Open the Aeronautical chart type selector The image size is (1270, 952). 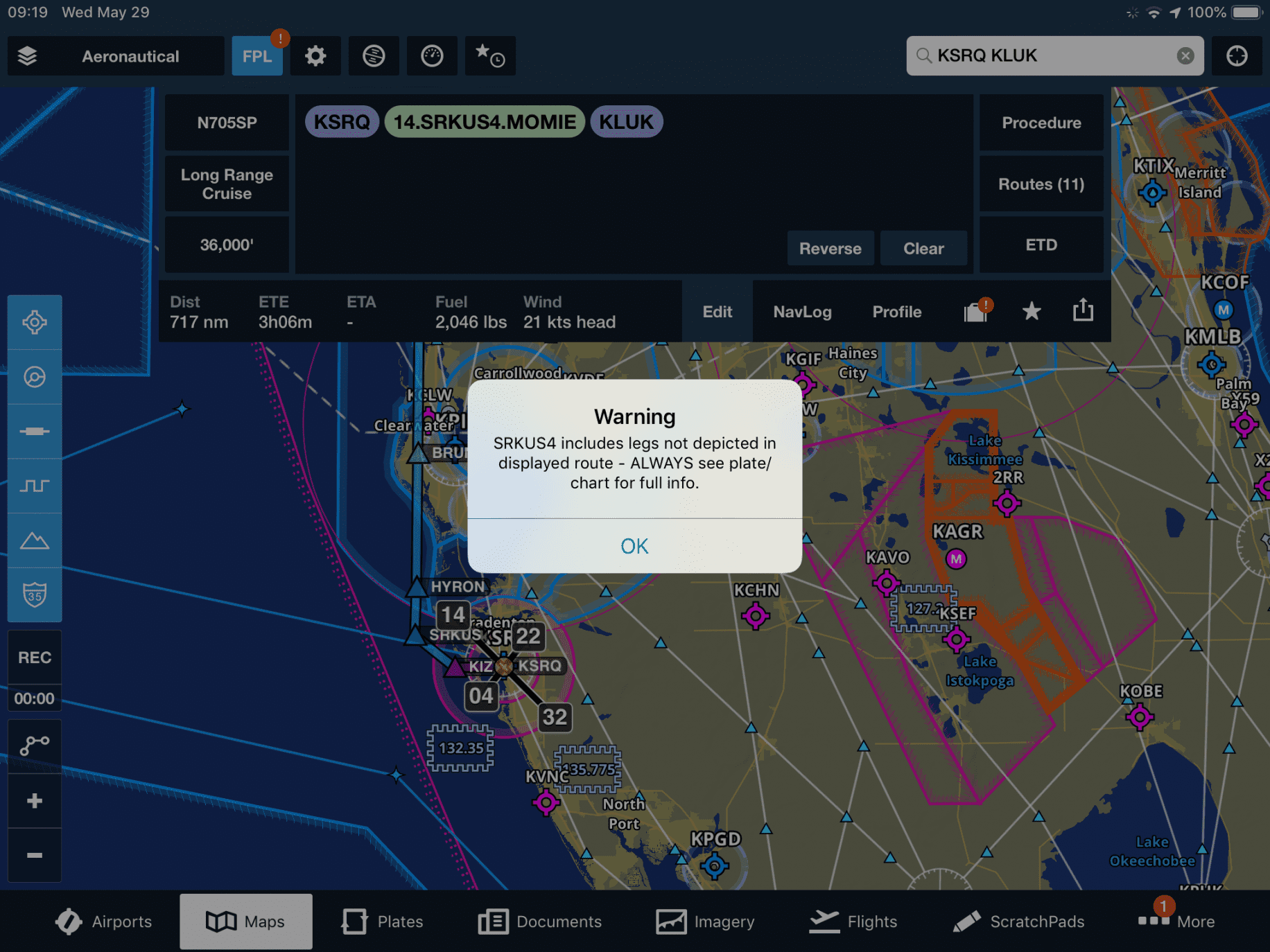point(130,55)
